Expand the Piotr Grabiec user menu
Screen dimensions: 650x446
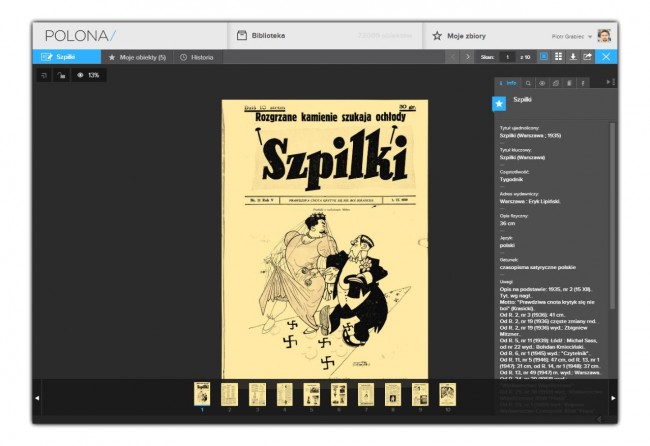(x=572, y=36)
